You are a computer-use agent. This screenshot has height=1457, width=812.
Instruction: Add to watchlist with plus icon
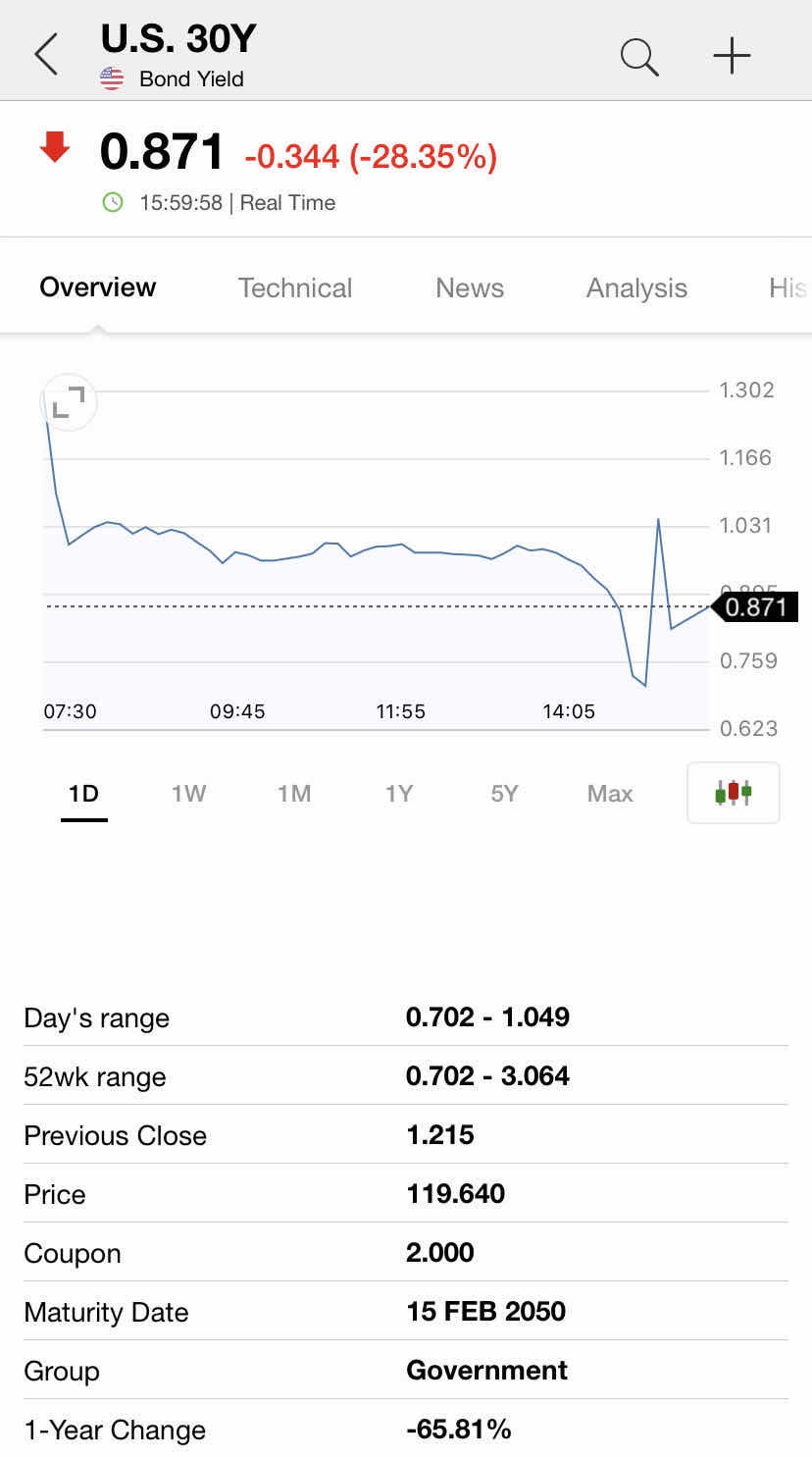[x=732, y=56]
